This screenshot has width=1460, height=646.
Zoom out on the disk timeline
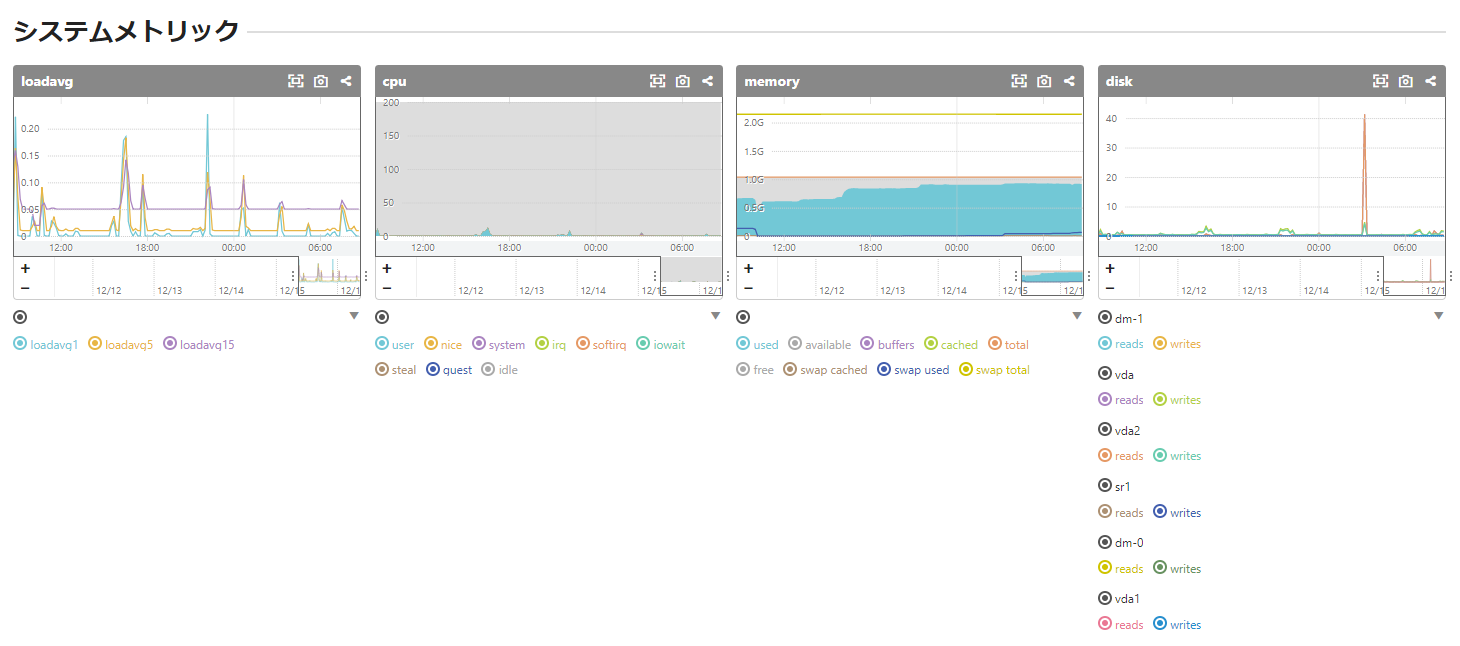[x=1110, y=288]
